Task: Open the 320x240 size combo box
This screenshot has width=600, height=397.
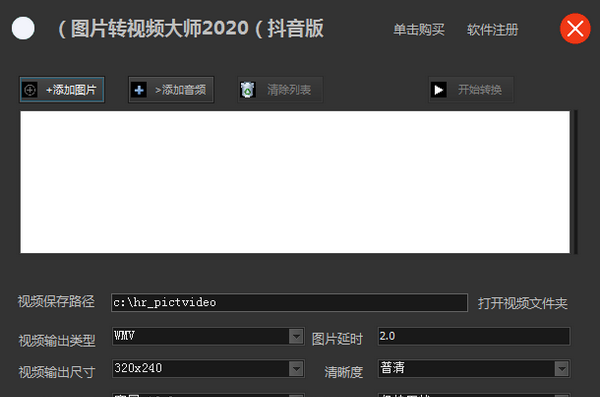Action: click(x=208, y=369)
